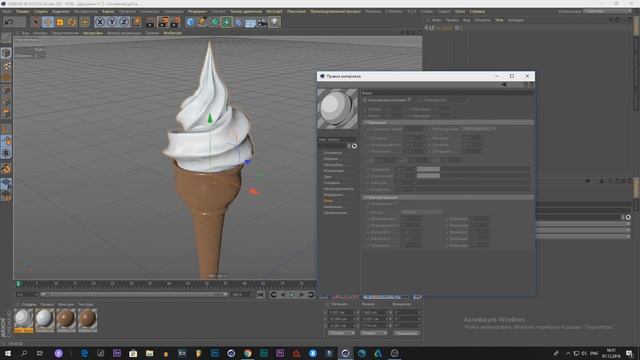This screenshot has height=360, width=640.
Task: Select the first sketch material thumbnail
Action: click(23, 320)
